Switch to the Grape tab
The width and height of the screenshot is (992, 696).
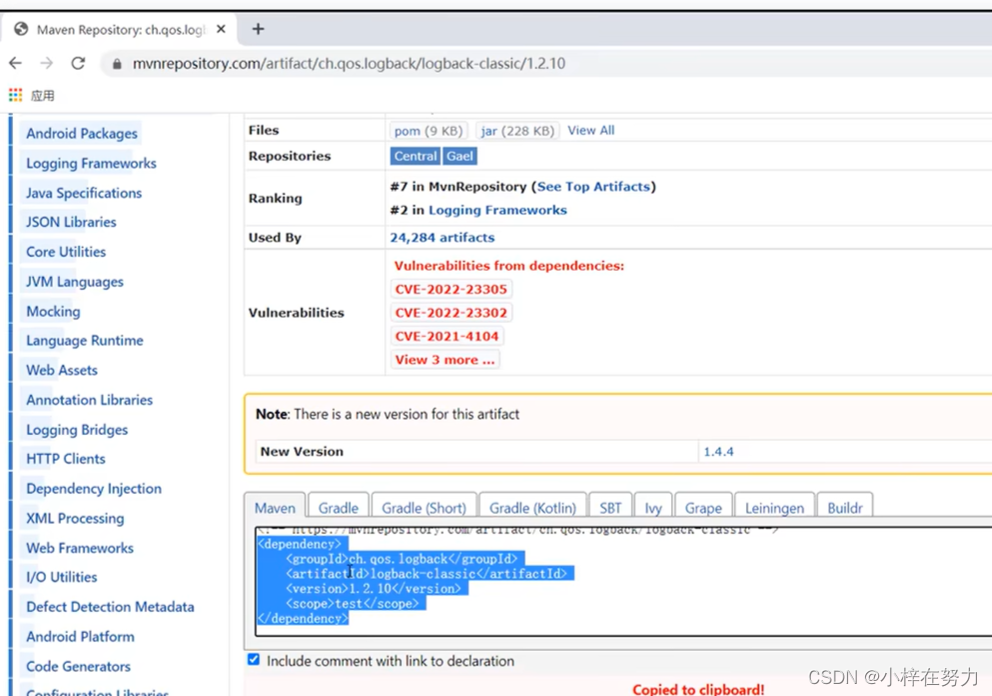click(703, 508)
